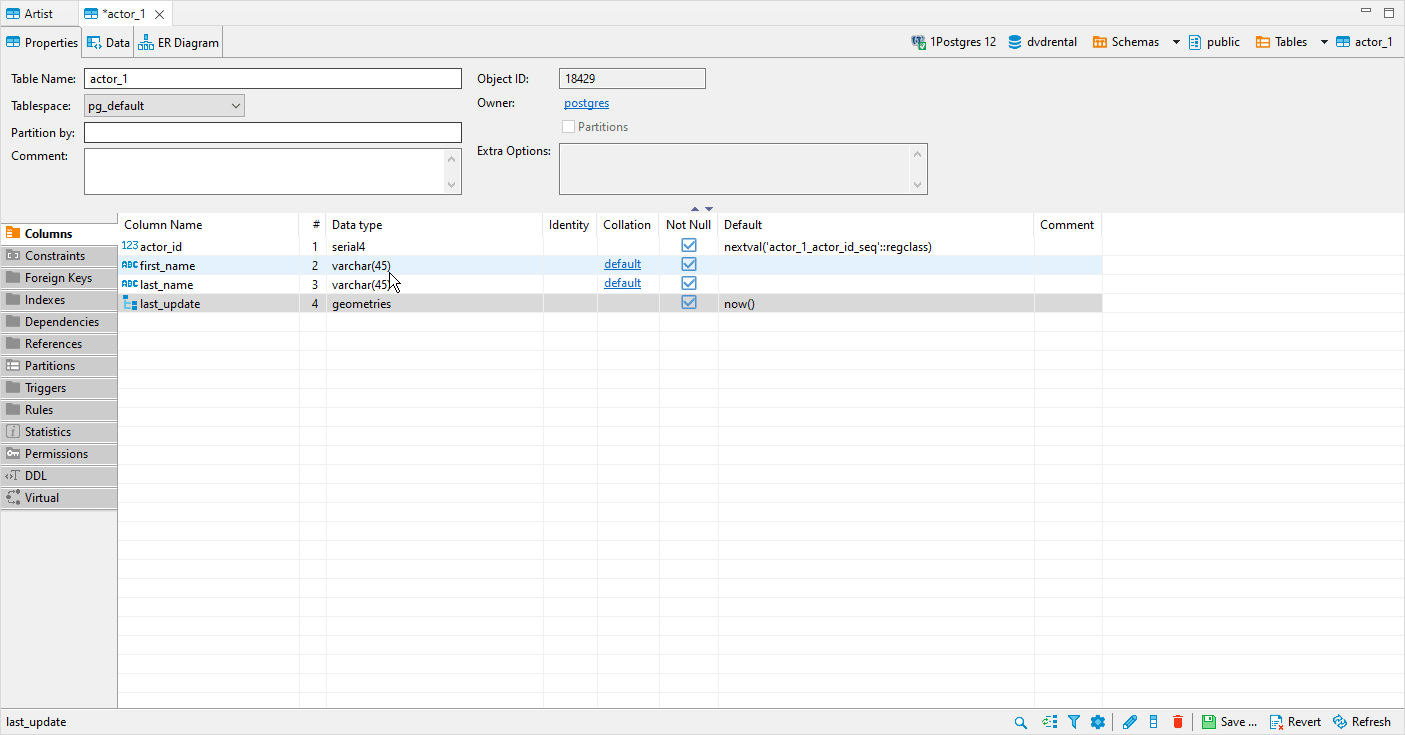Screen dimensions: 1405x735
Task: Open the Statistics section
Action: coord(59,432)
